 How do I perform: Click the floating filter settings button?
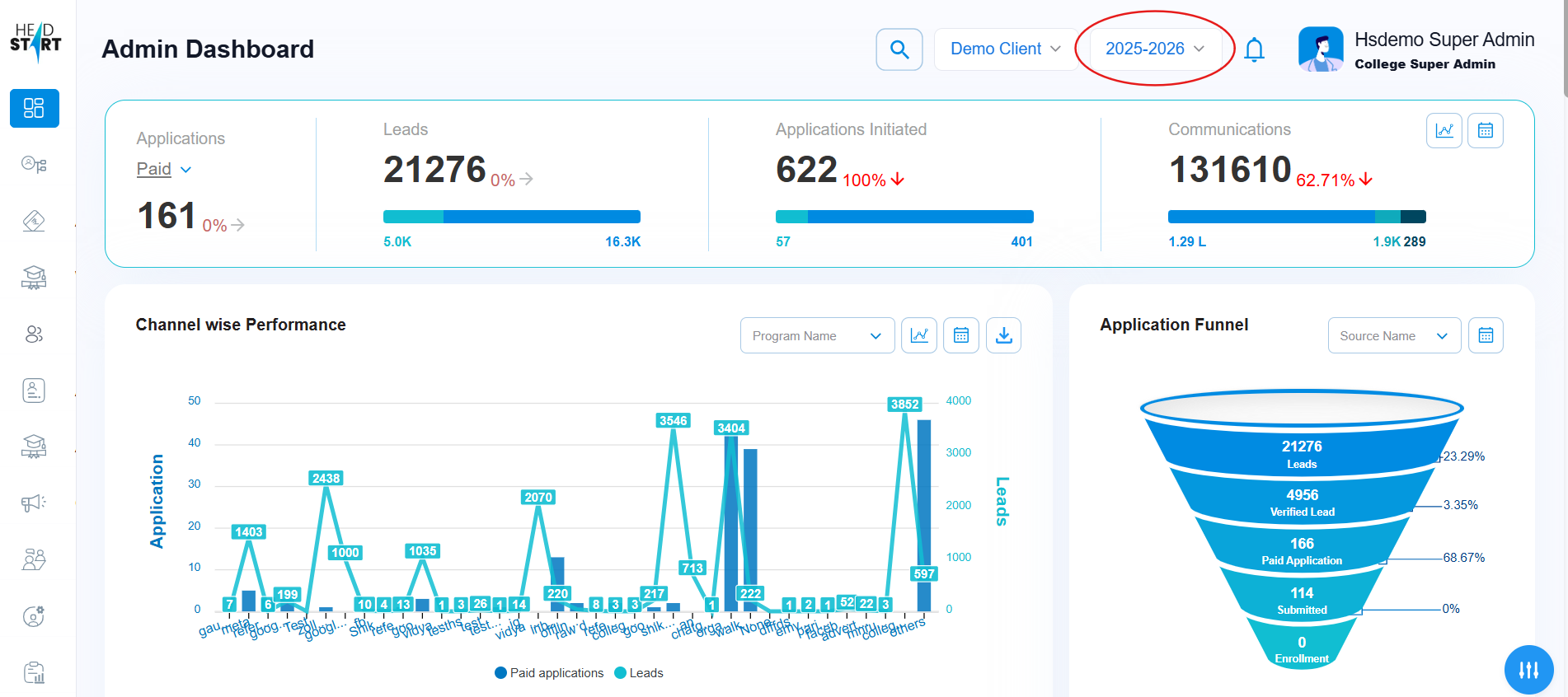click(x=1528, y=670)
